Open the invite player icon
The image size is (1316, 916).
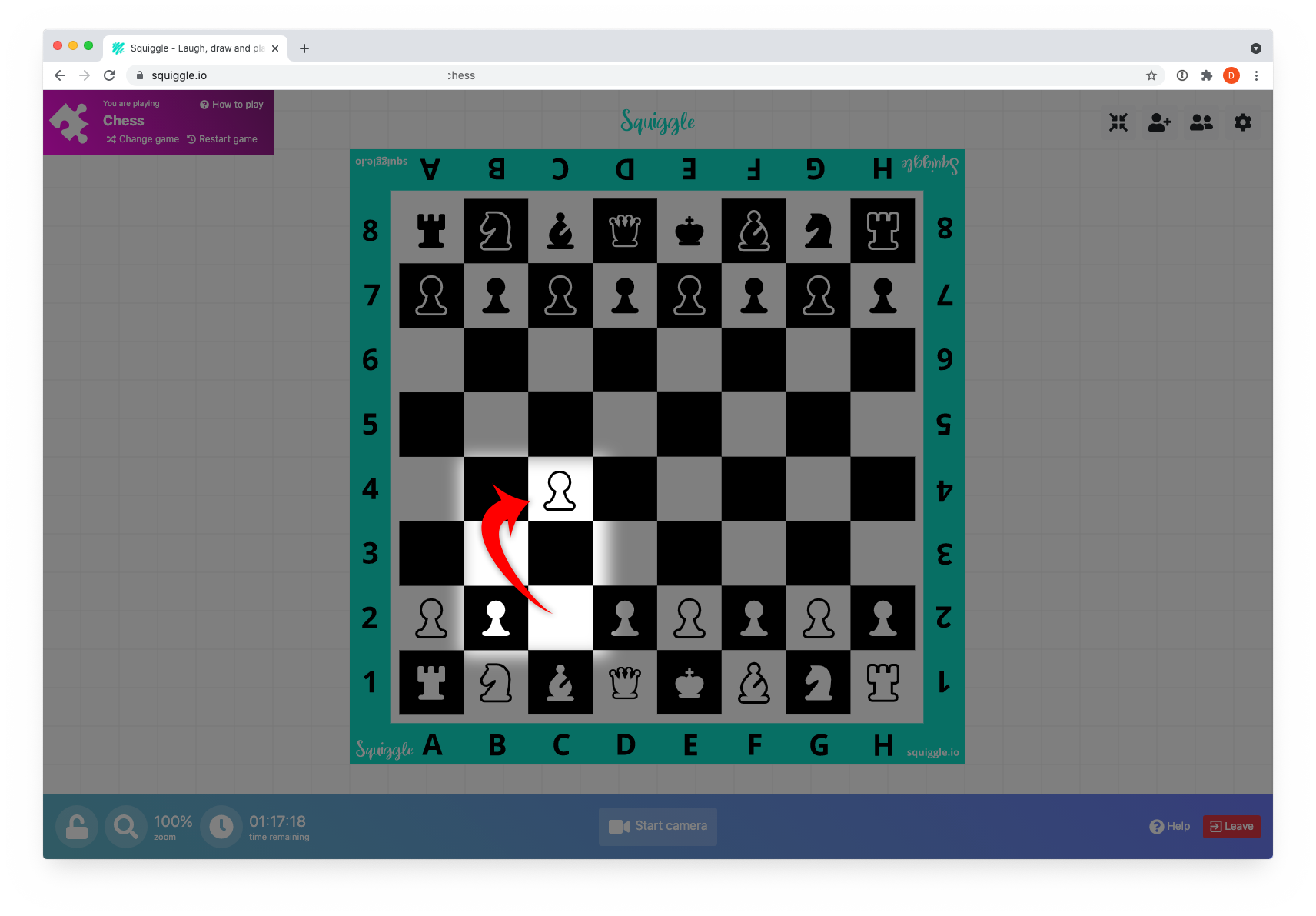tap(1159, 122)
